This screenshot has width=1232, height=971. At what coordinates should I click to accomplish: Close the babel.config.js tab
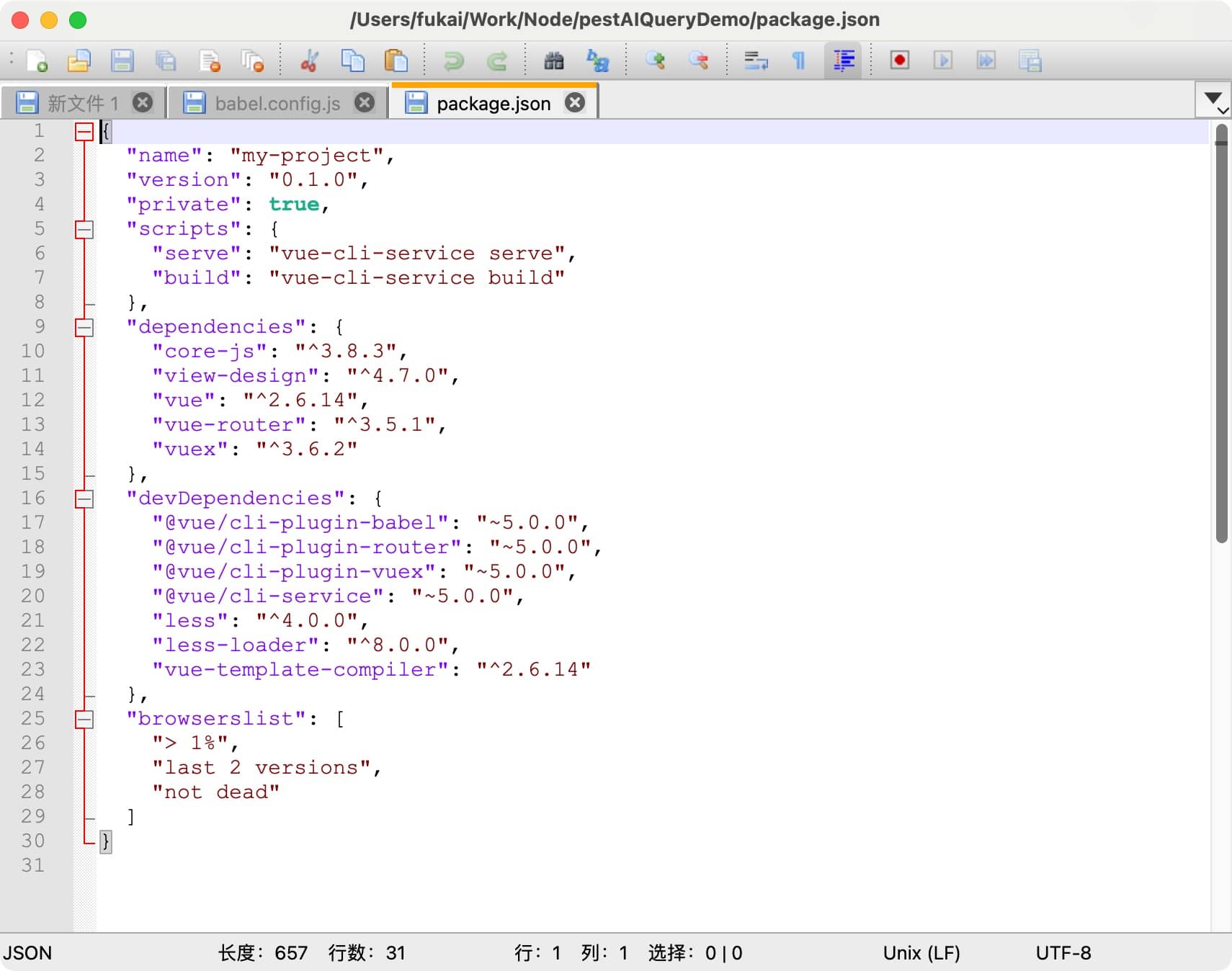pyautogui.click(x=365, y=102)
